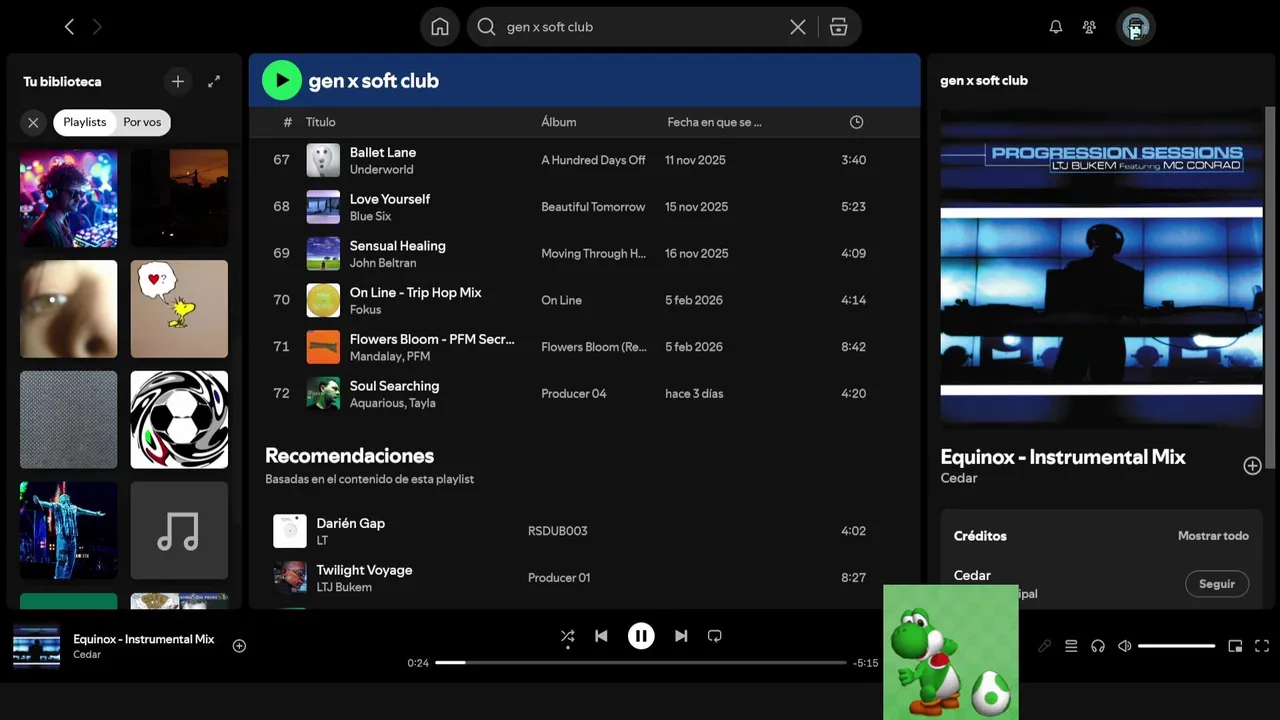This screenshot has width=1280, height=720.
Task: Enter fullscreen view
Action: [x=1262, y=646]
